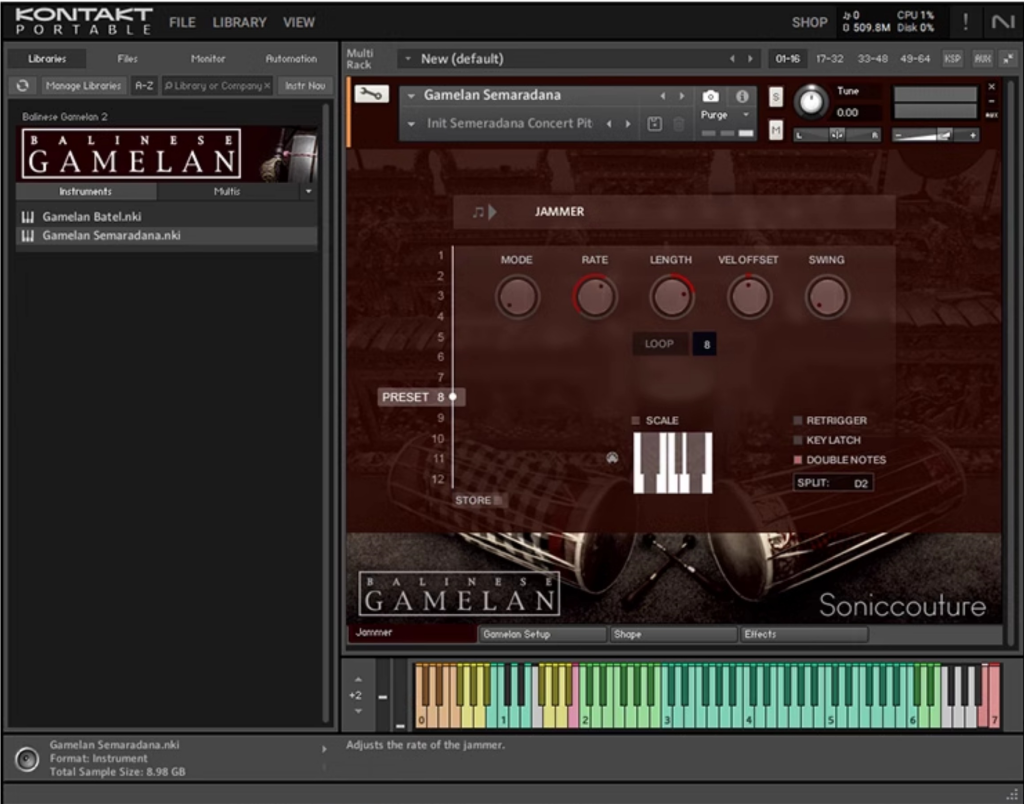Open the Purge dropdown menu
This screenshot has height=804, width=1024.
click(745, 115)
